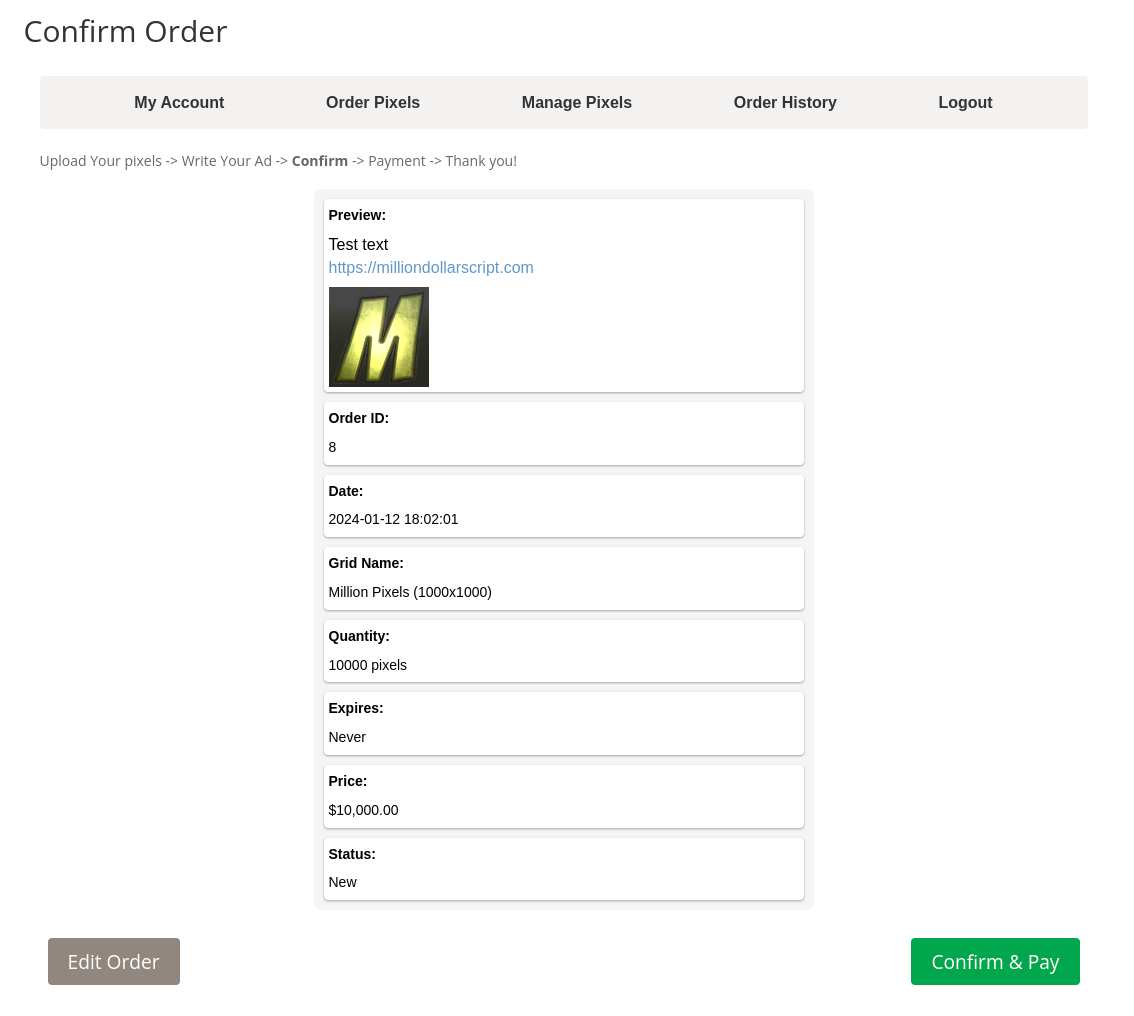
Task: Open the My Account menu item
Action: pyautogui.click(x=179, y=102)
